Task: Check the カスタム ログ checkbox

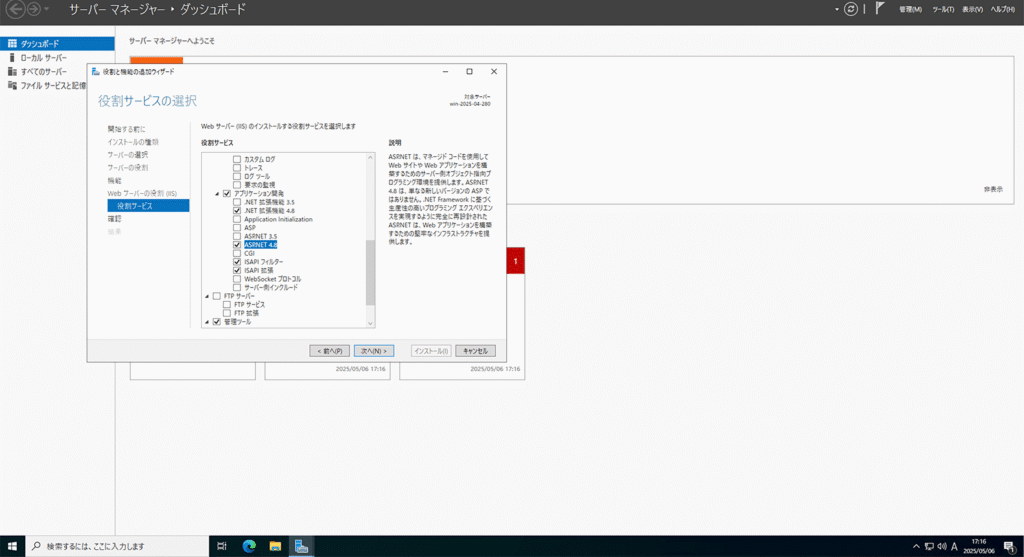Action: pyautogui.click(x=237, y=159)
